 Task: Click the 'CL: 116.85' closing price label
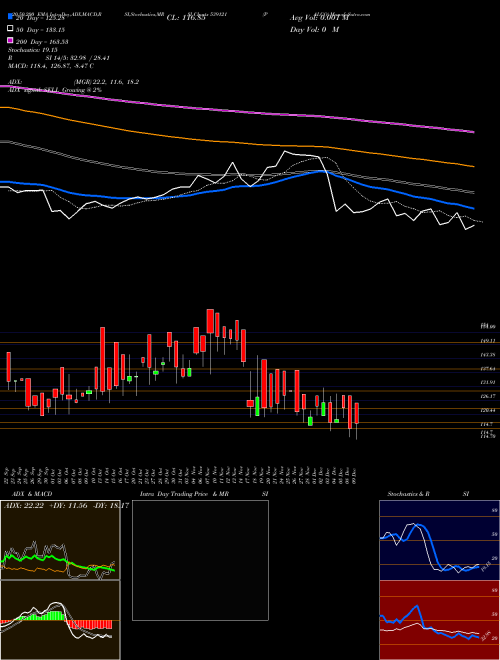pos(186,18)
